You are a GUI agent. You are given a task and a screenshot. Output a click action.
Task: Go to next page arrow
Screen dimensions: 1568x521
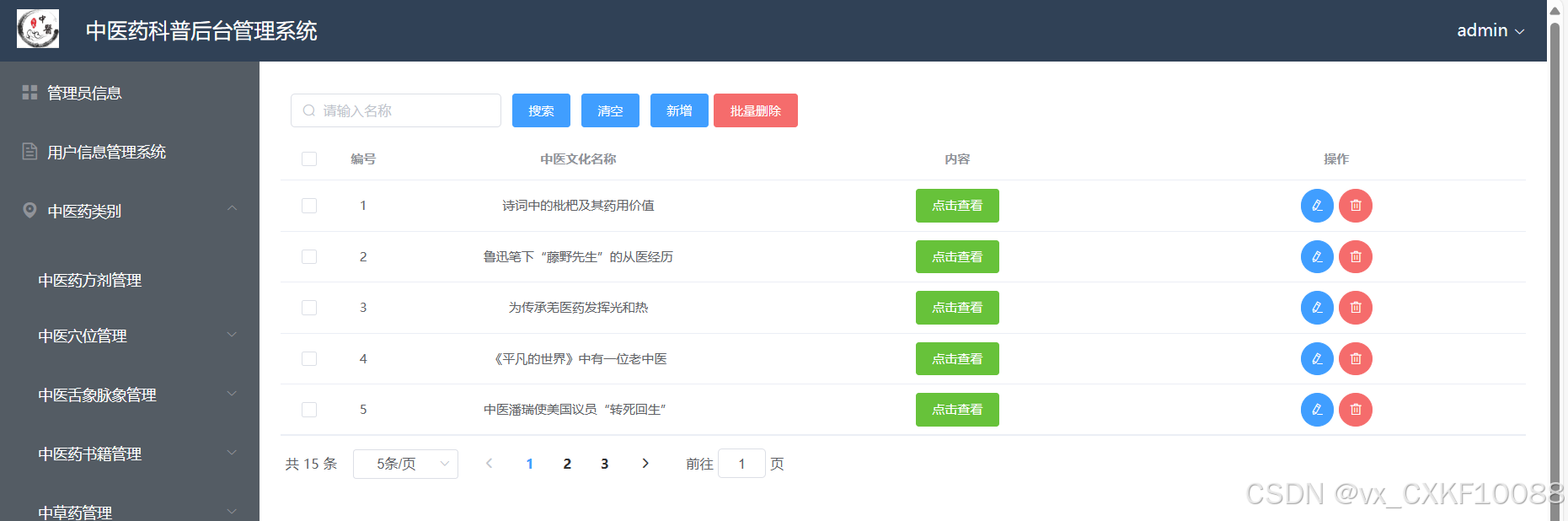[645, 464]
